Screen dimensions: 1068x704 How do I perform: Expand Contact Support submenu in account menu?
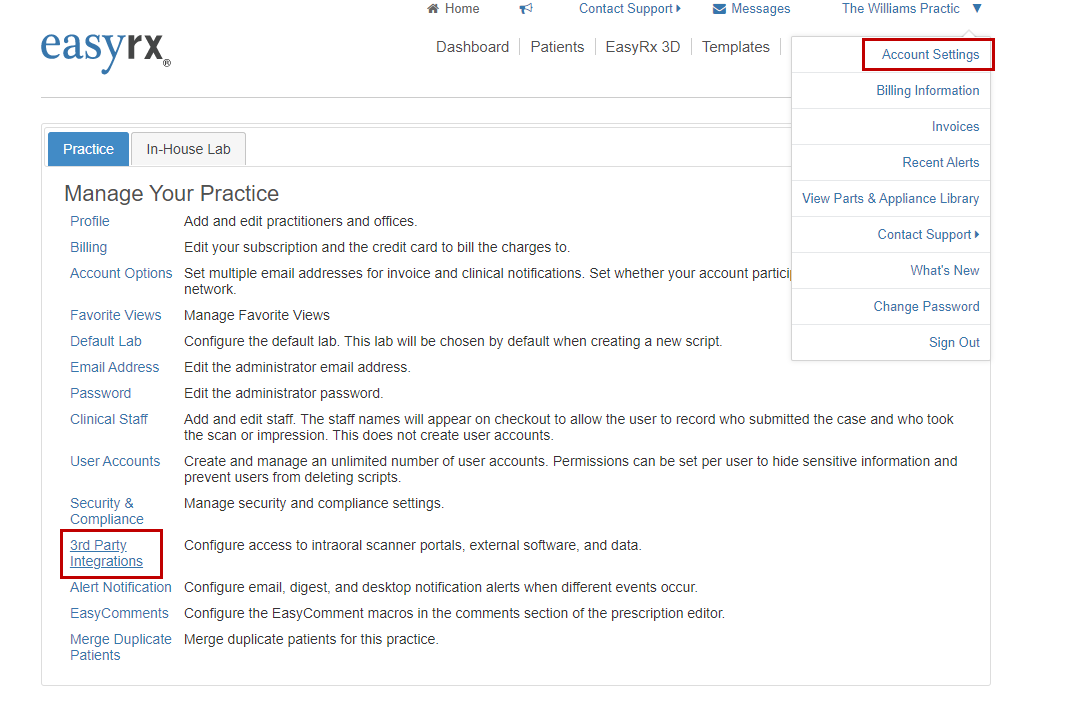pos(928,234)
